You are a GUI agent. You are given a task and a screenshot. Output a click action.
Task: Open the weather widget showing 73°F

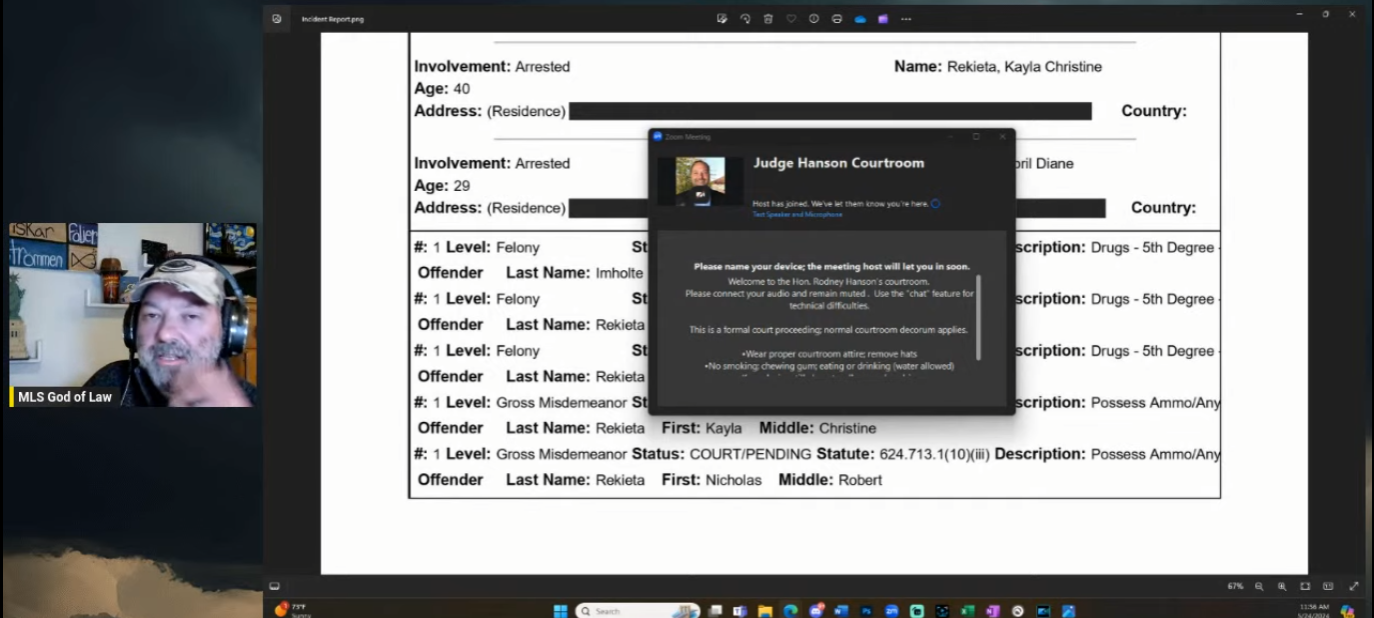tap(293, 609)
